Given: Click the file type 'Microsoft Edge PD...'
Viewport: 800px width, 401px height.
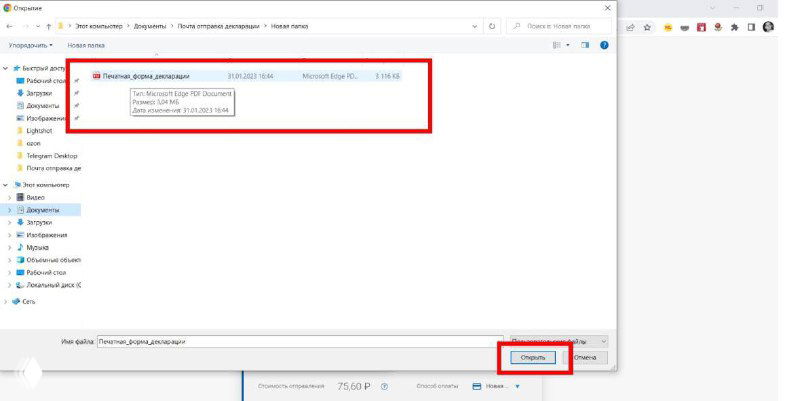Looking at the screenshot, I should (x=330, y=76).
